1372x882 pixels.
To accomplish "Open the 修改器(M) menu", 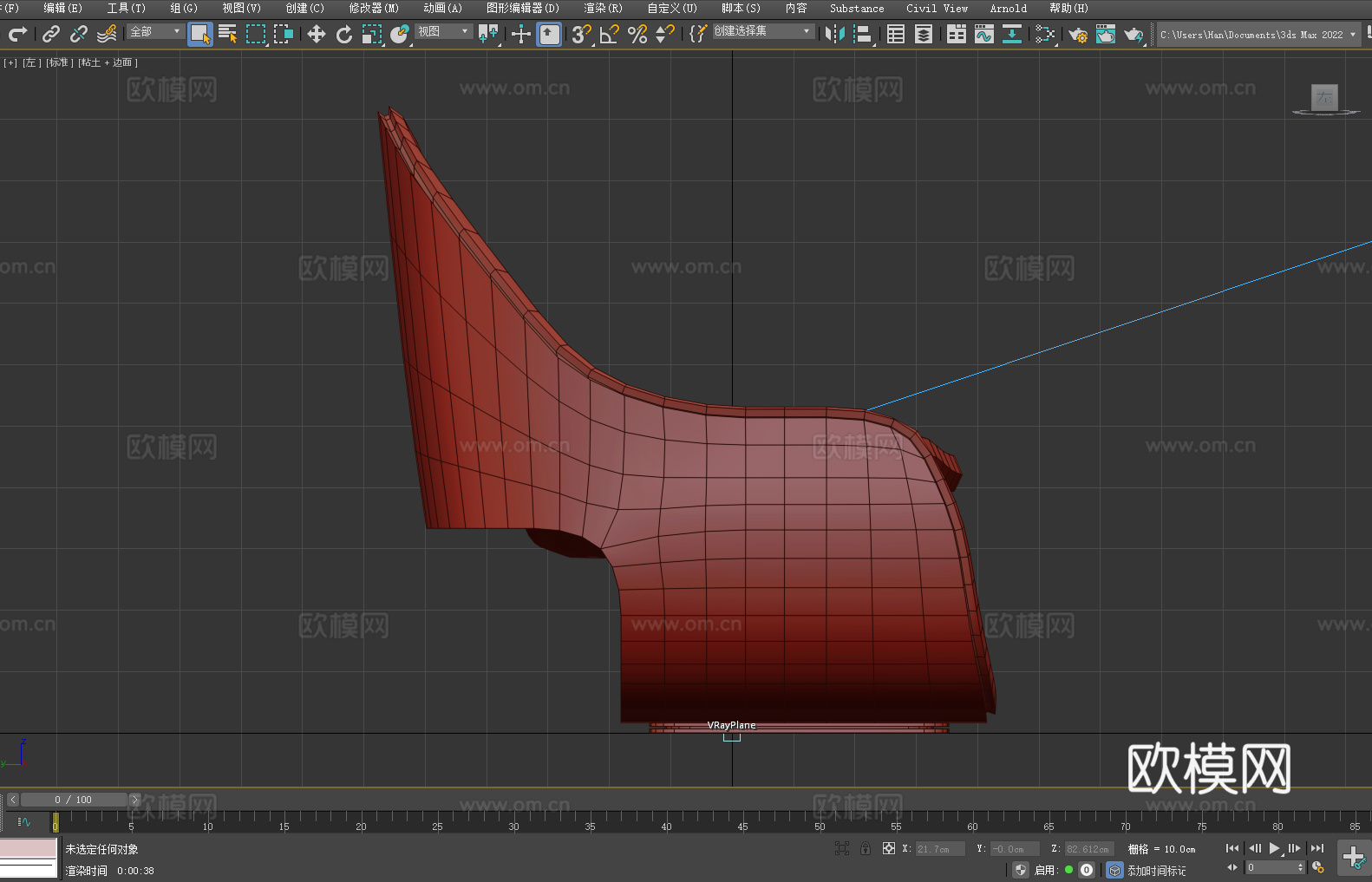I will point(374,8).
